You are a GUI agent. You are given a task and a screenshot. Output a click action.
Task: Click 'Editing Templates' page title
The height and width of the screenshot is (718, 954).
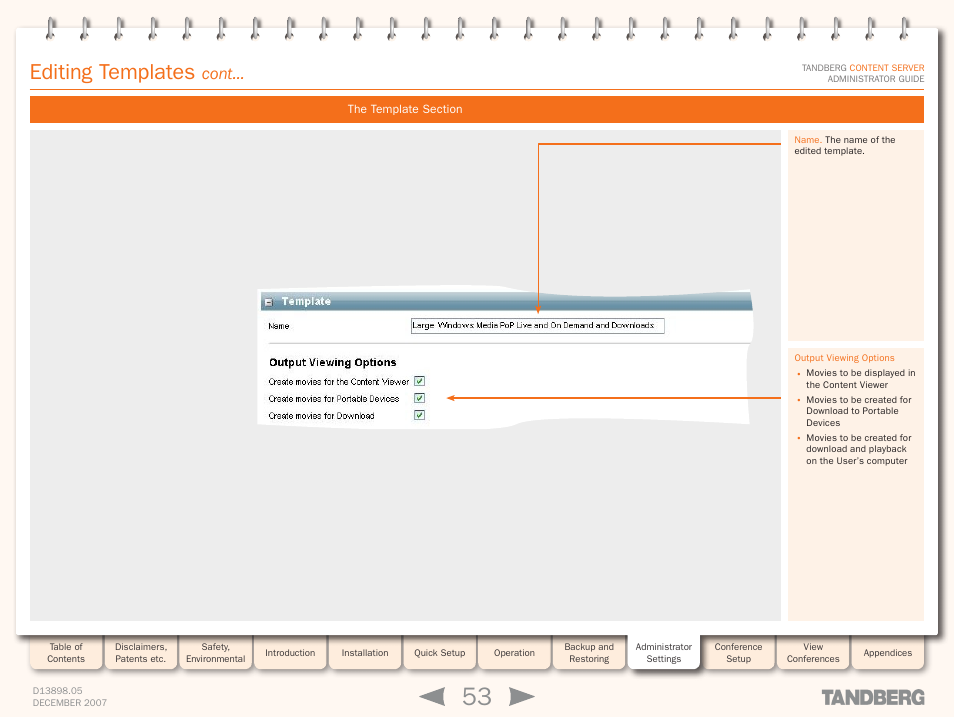[x=112, y=72]
